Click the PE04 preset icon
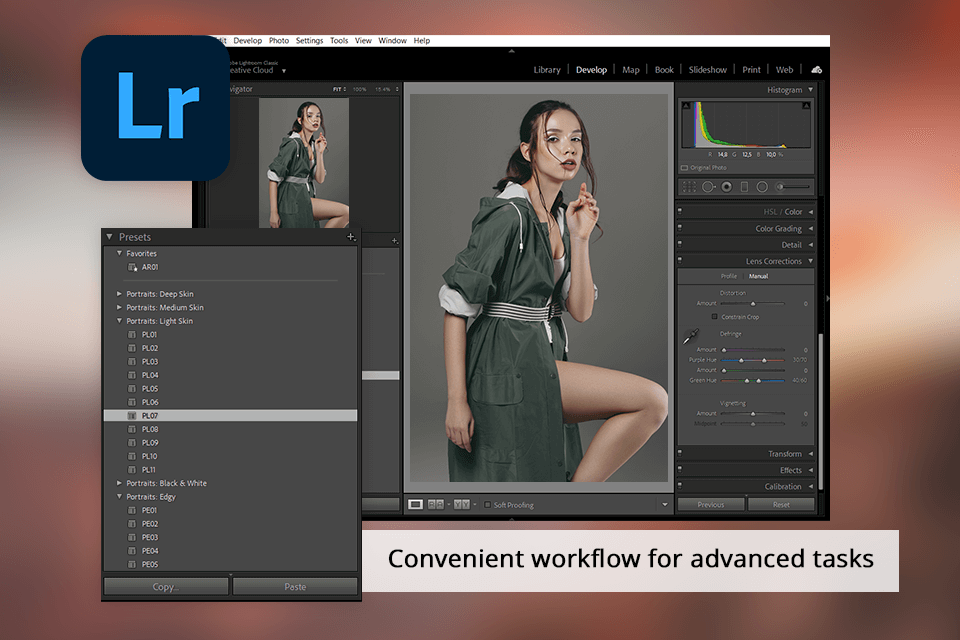Viewport: 960px width, 640px height. pos(132,551)
